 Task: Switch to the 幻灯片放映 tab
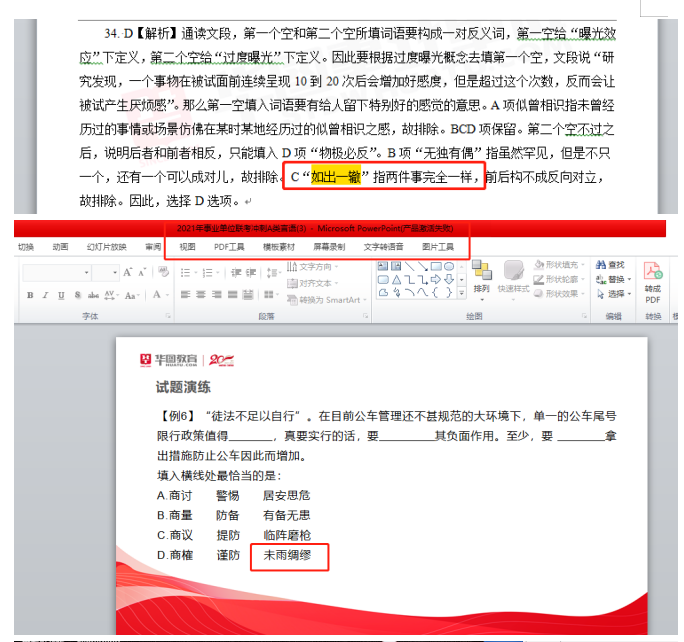[x=107, y=246]
